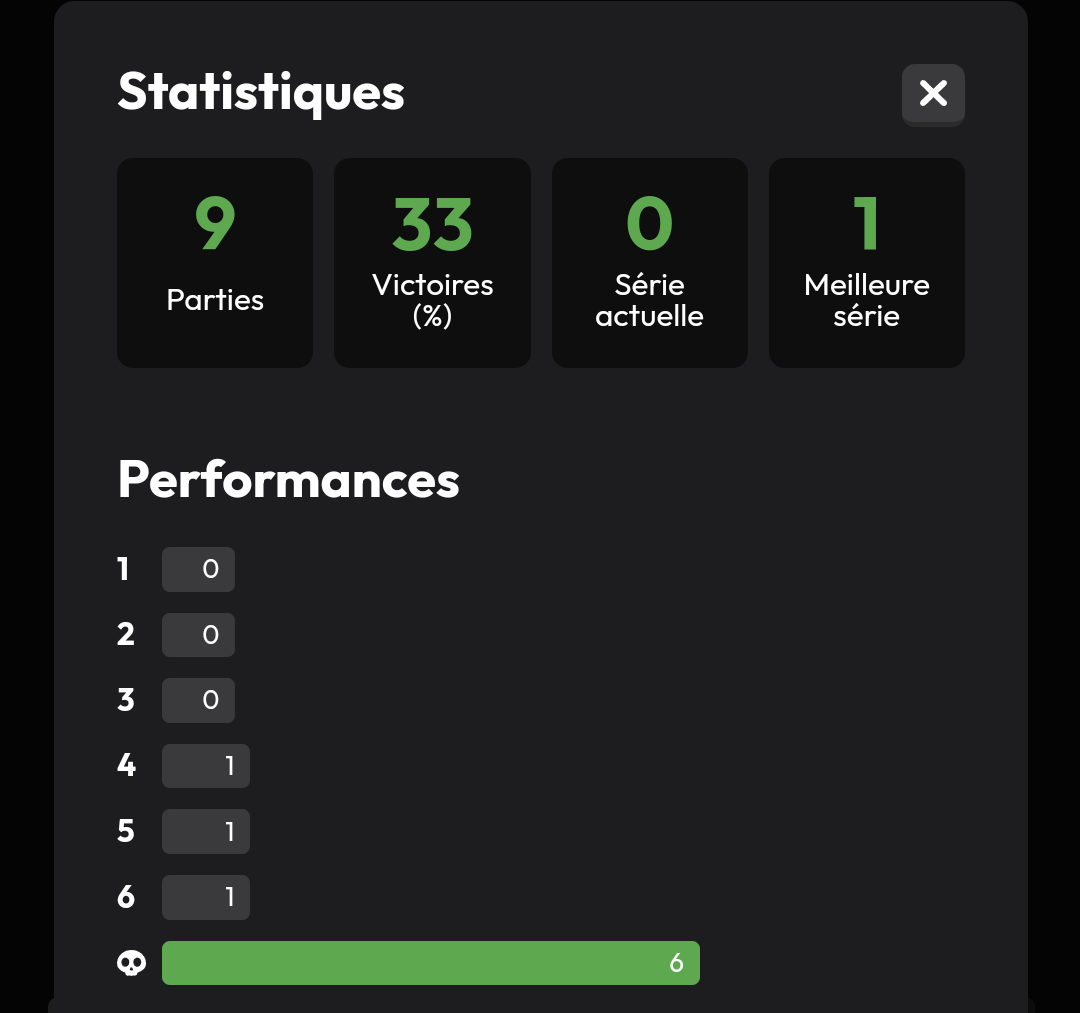Click the bar for 4 guesses
This screenshot has height=1013, width=1080.
click(206, 766)
